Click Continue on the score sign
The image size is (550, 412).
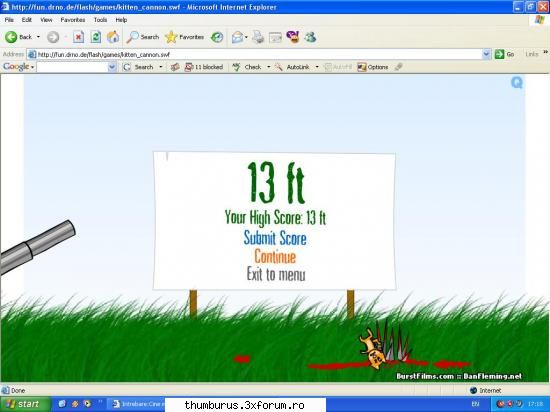point(275,256)
